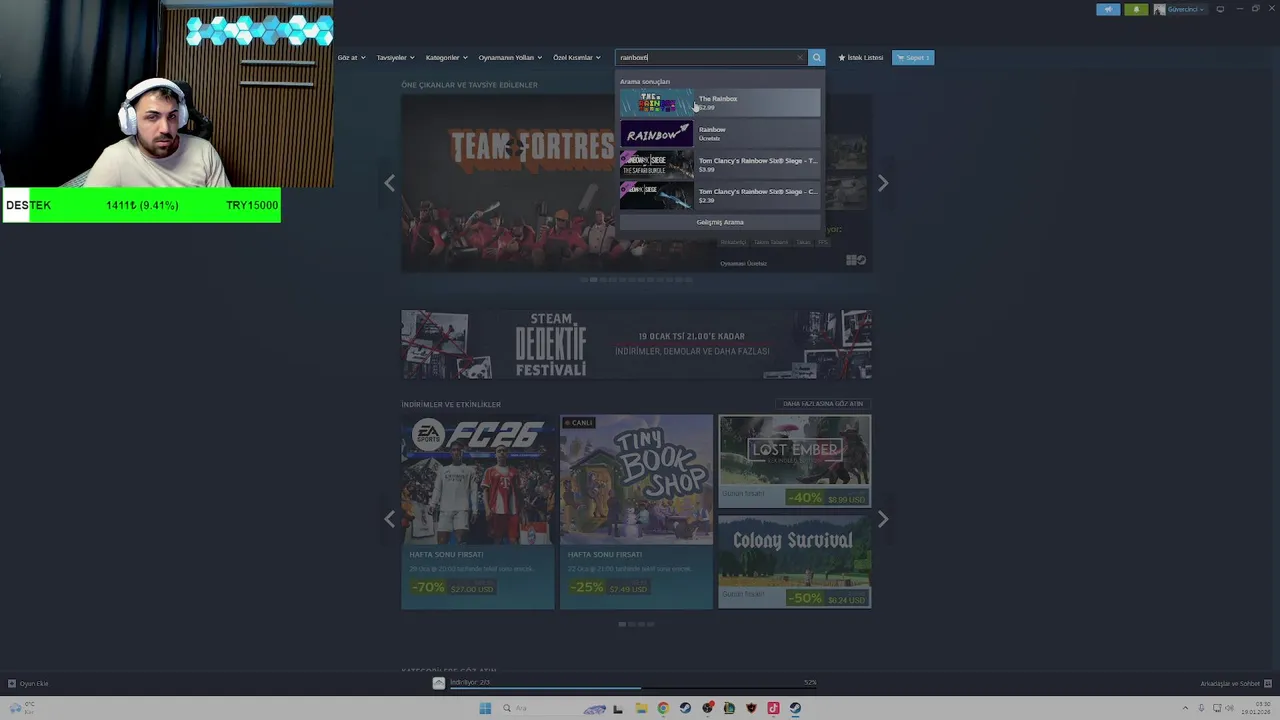
Task: Open the Tiny Book Shop deal card
Action: [636, 511]
